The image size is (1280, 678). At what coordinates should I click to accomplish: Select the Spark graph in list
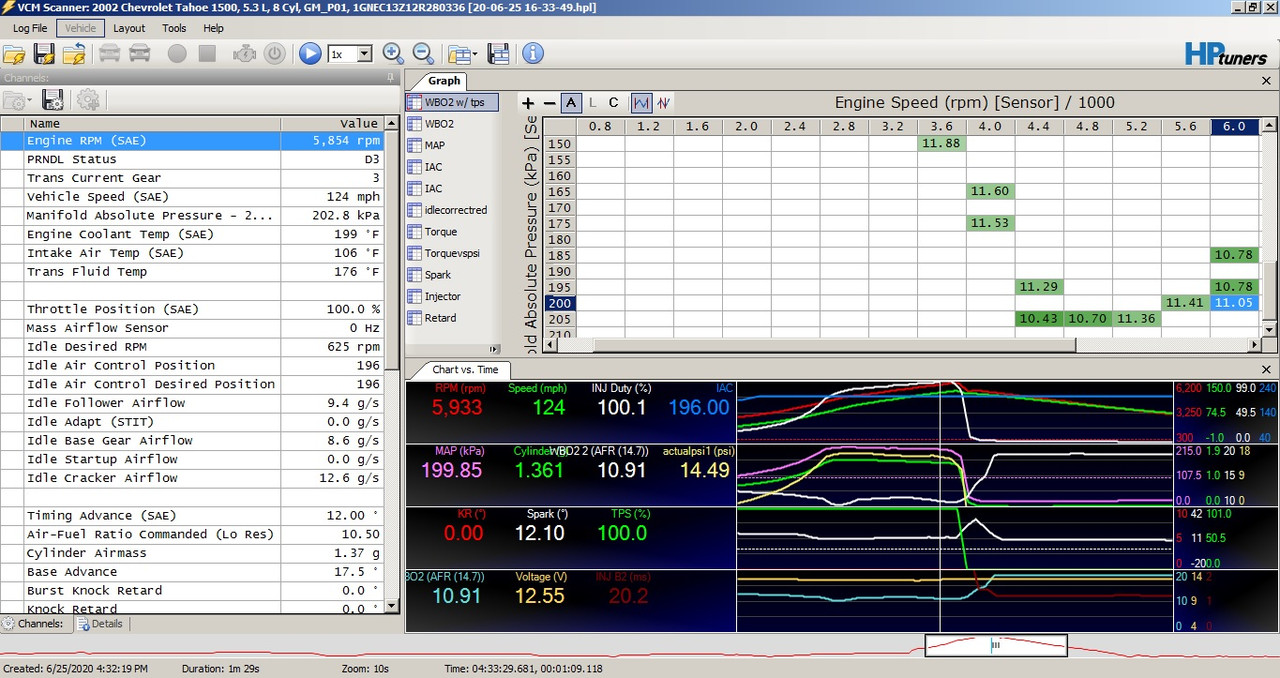(438, 275)
